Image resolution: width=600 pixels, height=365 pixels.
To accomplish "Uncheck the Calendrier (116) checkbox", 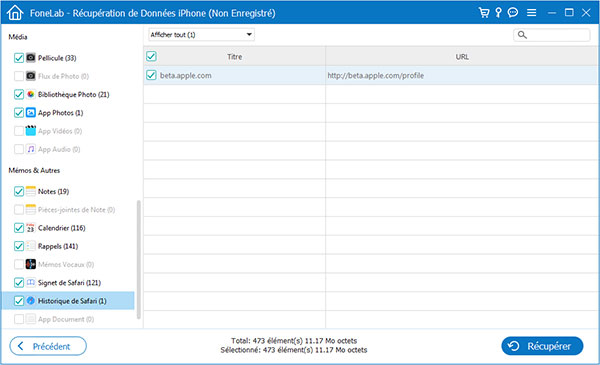I will point(19,228).
